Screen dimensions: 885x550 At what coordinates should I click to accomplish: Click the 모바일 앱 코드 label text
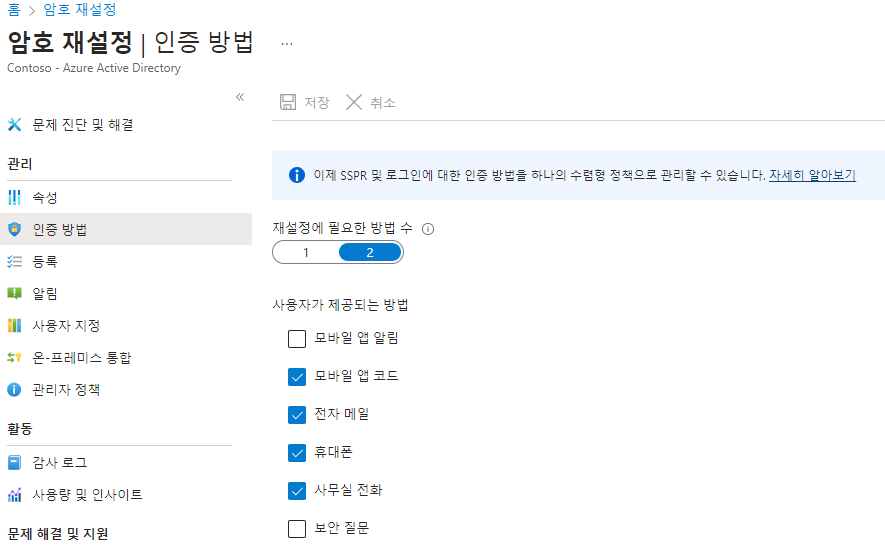(356, 376)
